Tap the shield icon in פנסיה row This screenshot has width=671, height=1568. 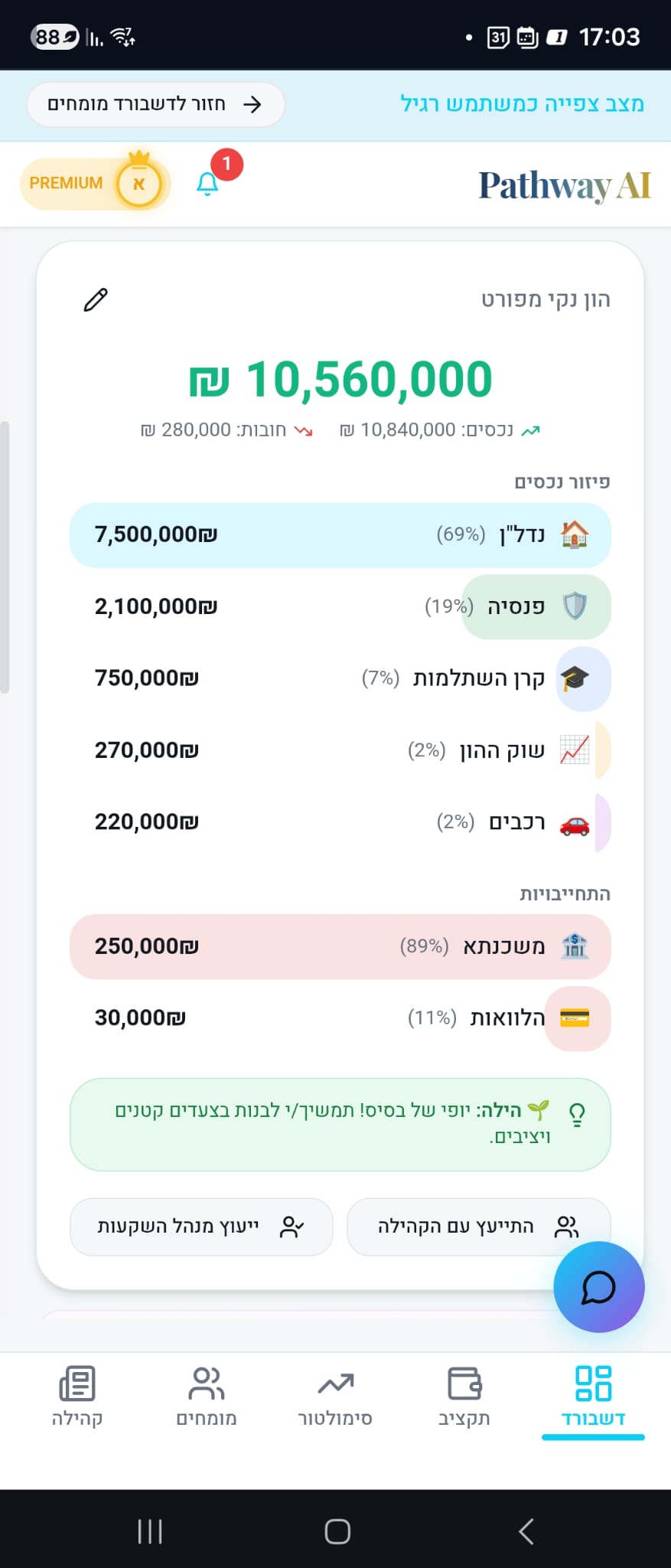click(575, 606)
